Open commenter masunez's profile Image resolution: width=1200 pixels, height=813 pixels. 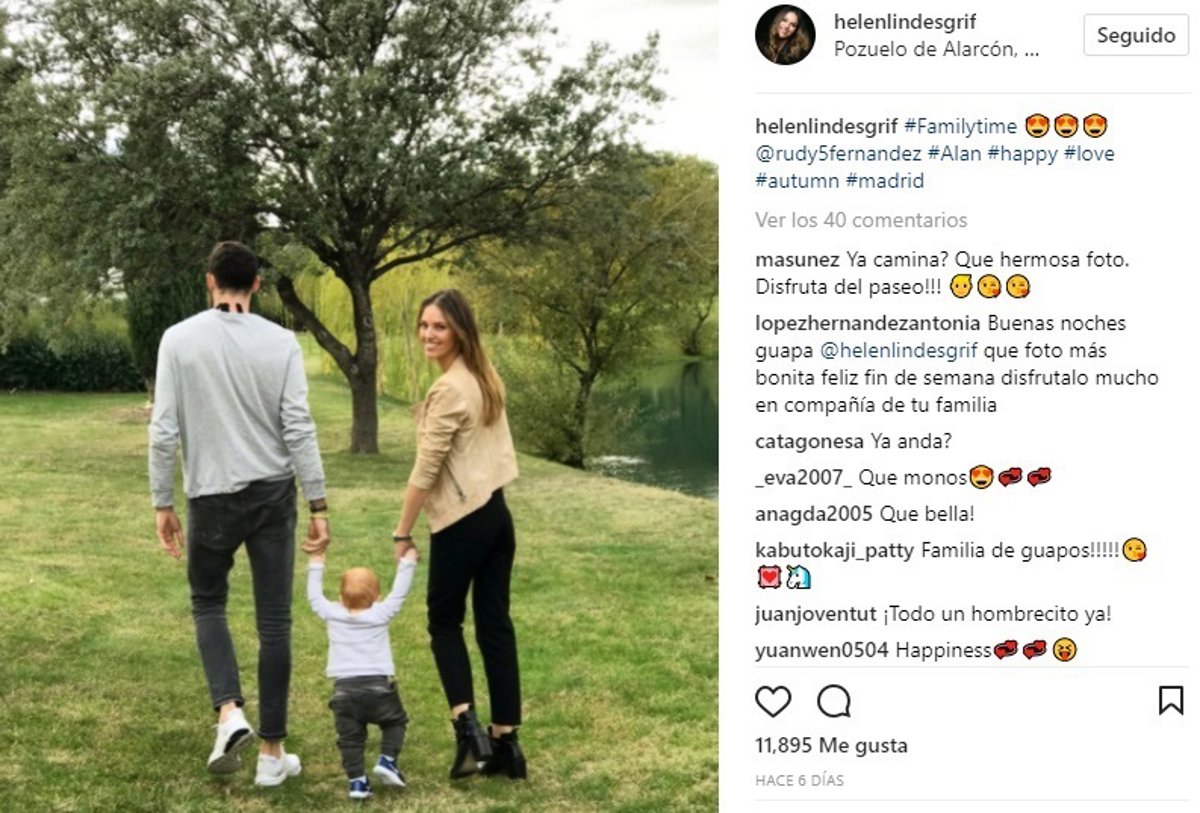[x=797, y=260]
